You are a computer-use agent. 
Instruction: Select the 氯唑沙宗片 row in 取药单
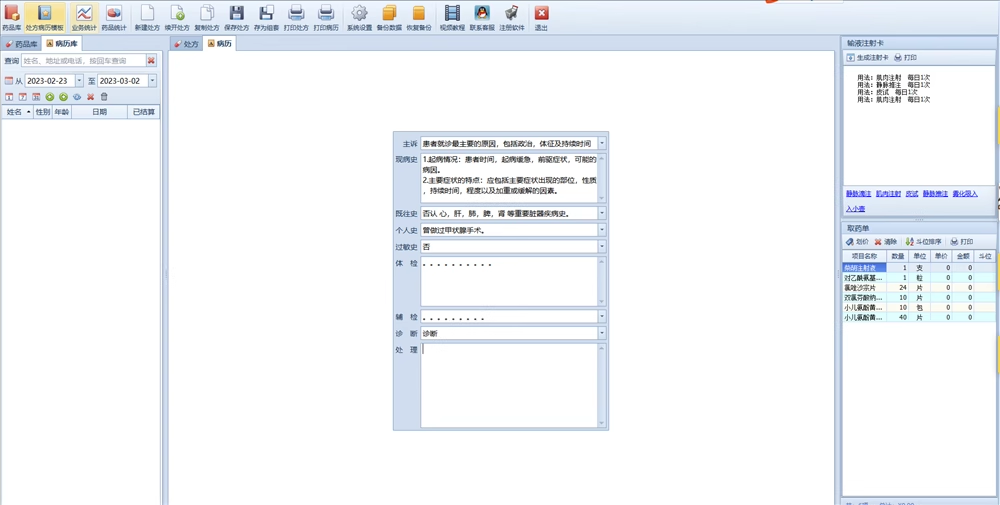coord(917,288)
